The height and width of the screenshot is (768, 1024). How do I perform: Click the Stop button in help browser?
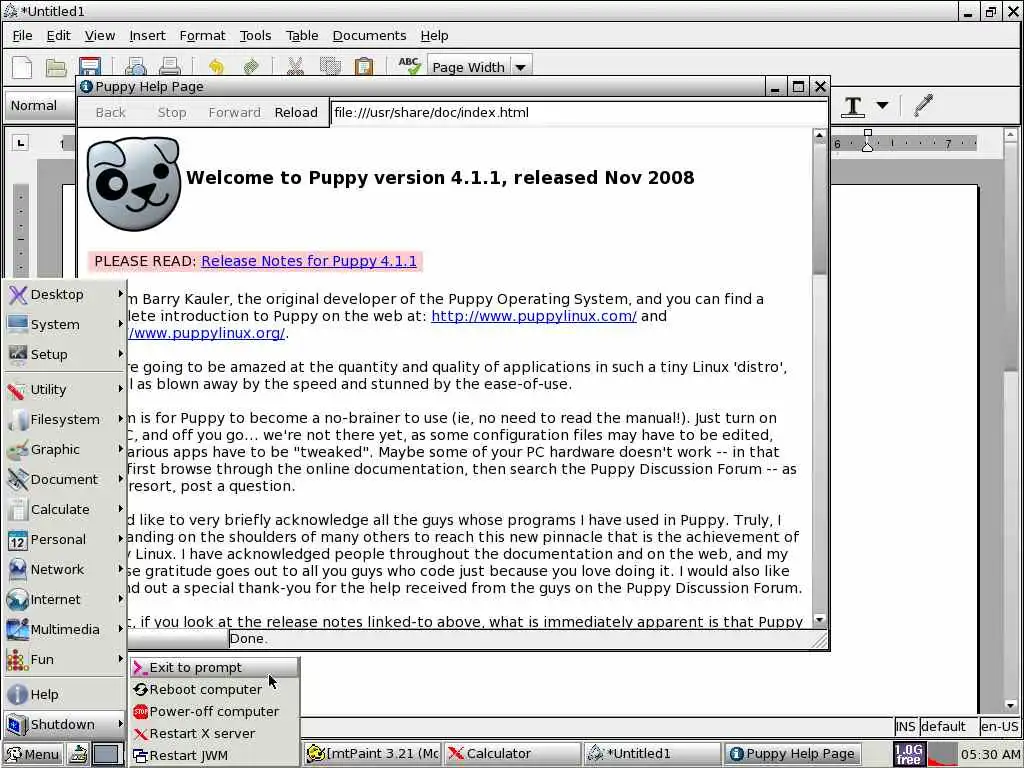click(x=172, y=112)
